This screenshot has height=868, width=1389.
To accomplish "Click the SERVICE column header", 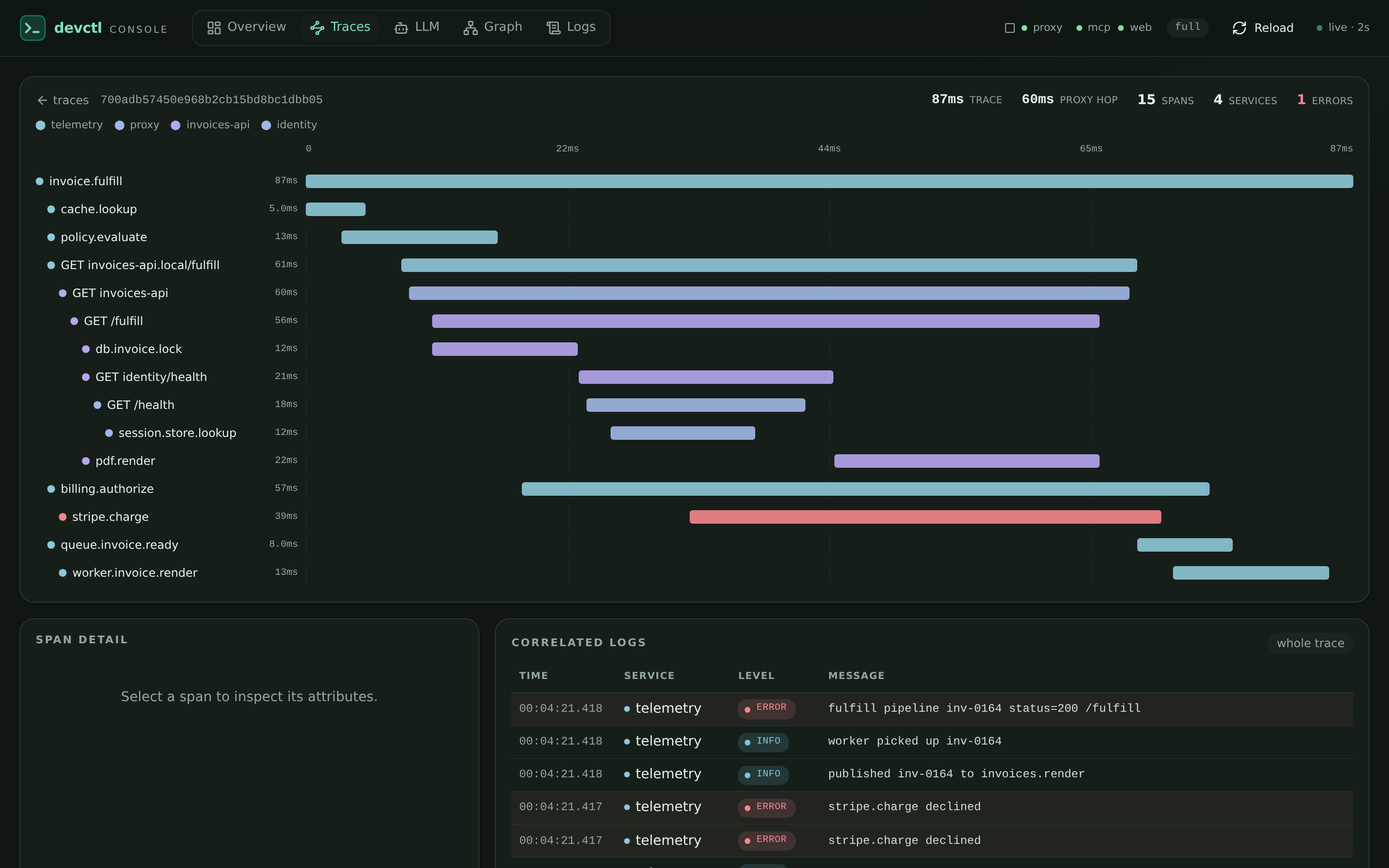I will 649,676.
